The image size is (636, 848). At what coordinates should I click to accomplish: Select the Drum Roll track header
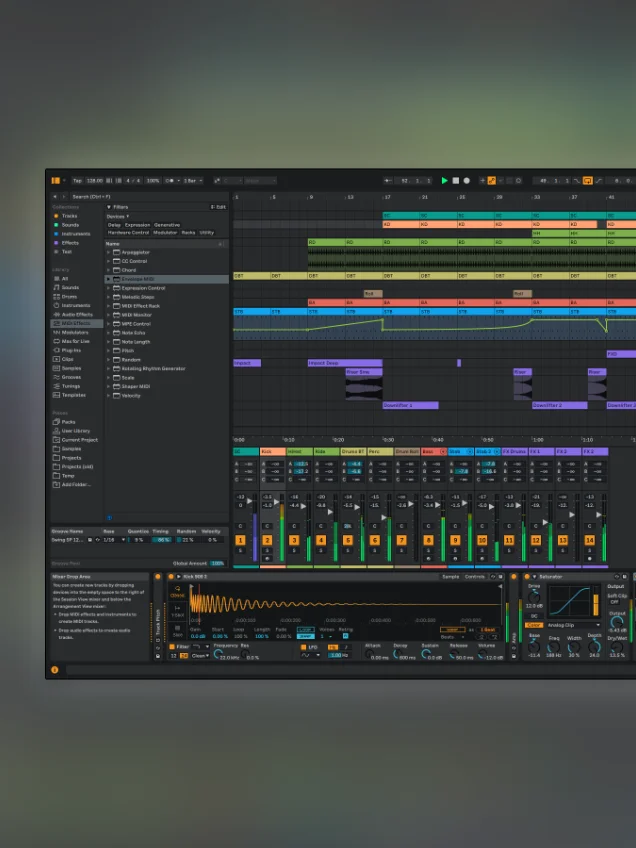[407, 452]
